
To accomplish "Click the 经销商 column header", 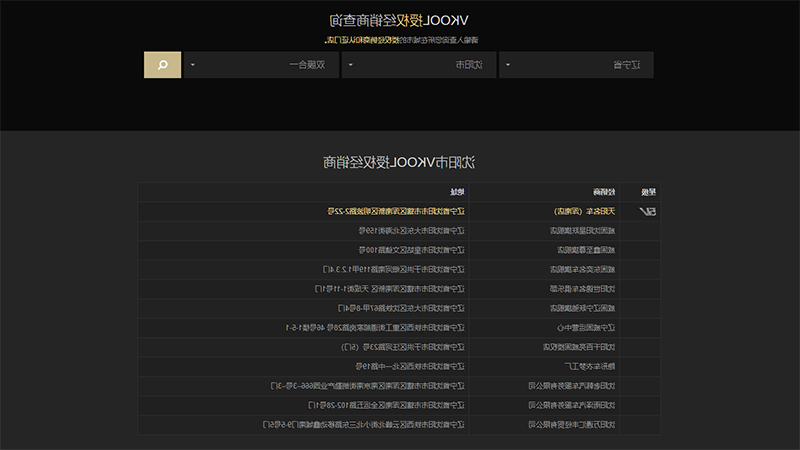I will click(x=604, y=192).
